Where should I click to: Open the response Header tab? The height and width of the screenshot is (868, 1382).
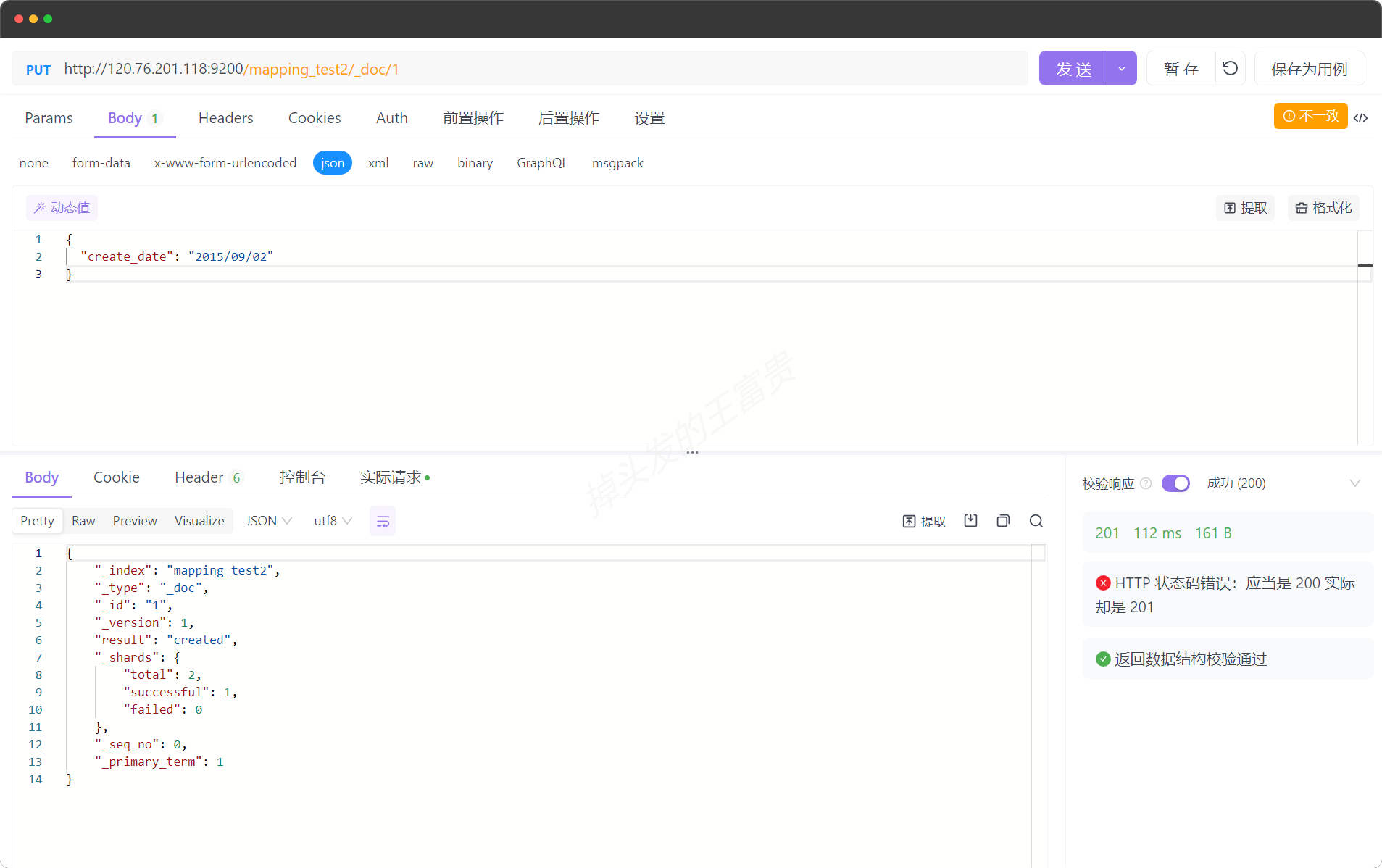(209, 477)
